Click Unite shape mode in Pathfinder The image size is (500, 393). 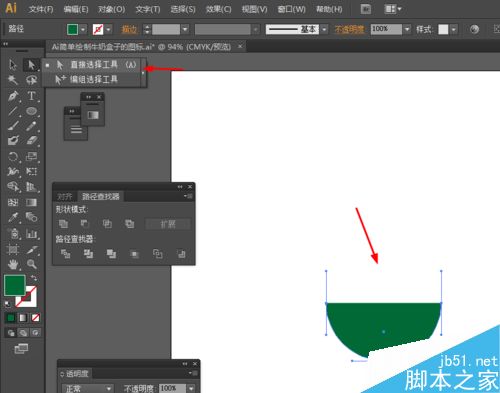pos(63,224)
